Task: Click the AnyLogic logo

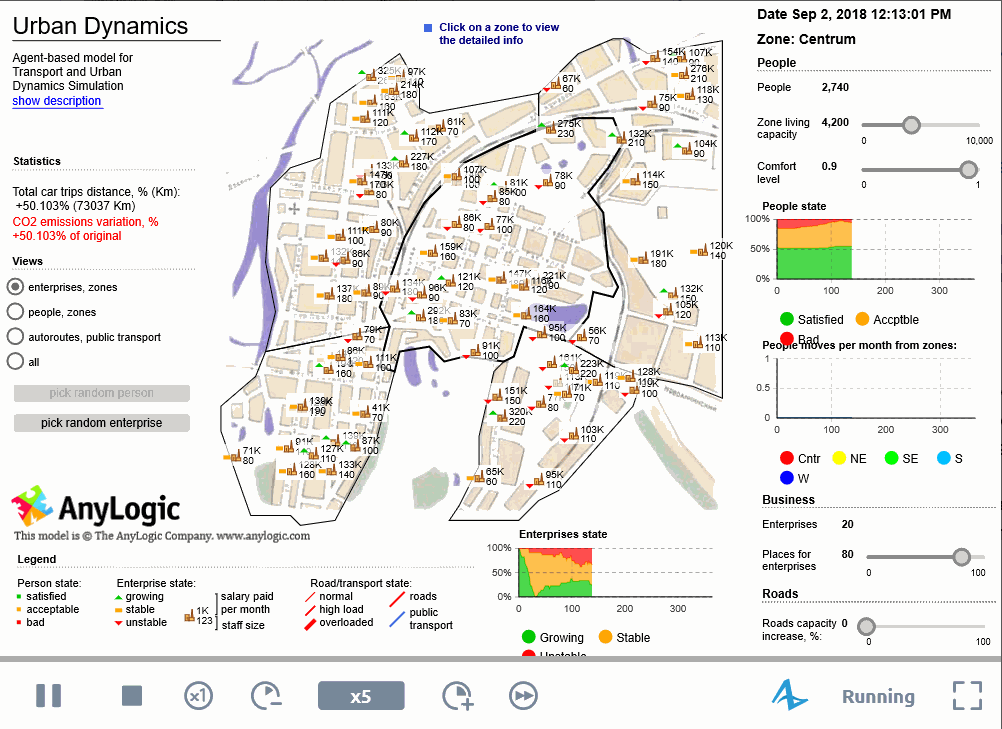Action: coord(96,508)
